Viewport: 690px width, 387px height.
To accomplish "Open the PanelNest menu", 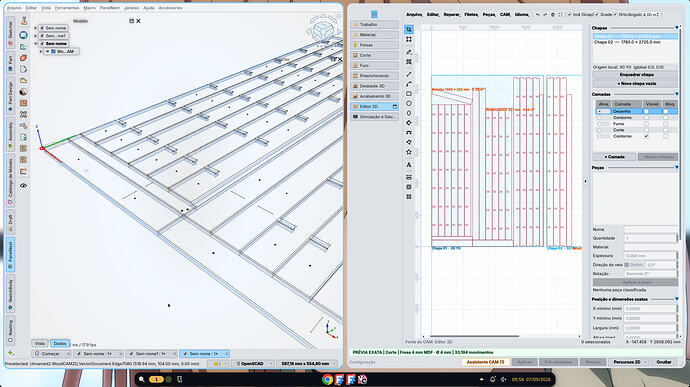I will pos(109,8).
